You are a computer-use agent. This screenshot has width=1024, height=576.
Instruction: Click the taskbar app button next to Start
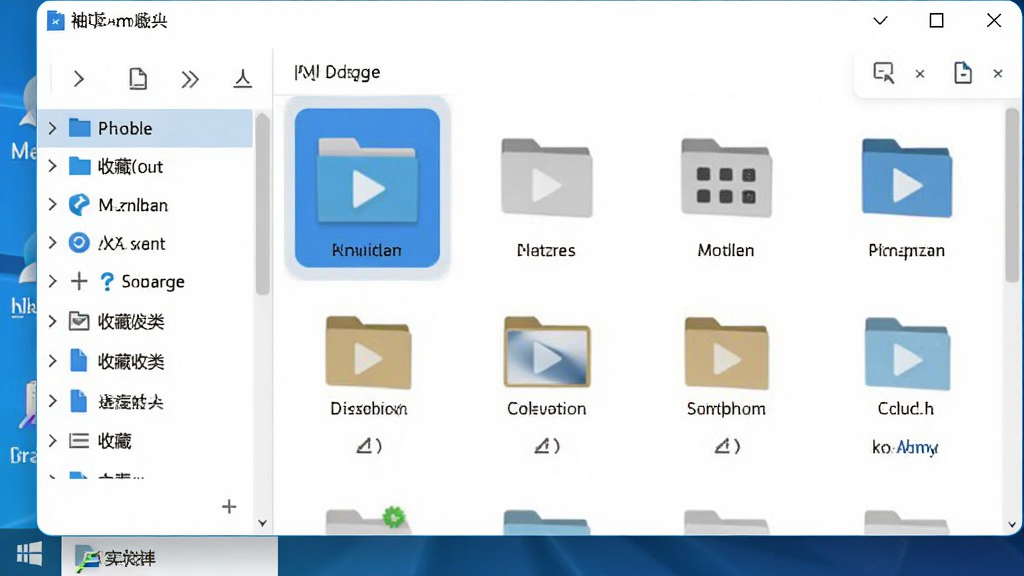coord(170,556)
